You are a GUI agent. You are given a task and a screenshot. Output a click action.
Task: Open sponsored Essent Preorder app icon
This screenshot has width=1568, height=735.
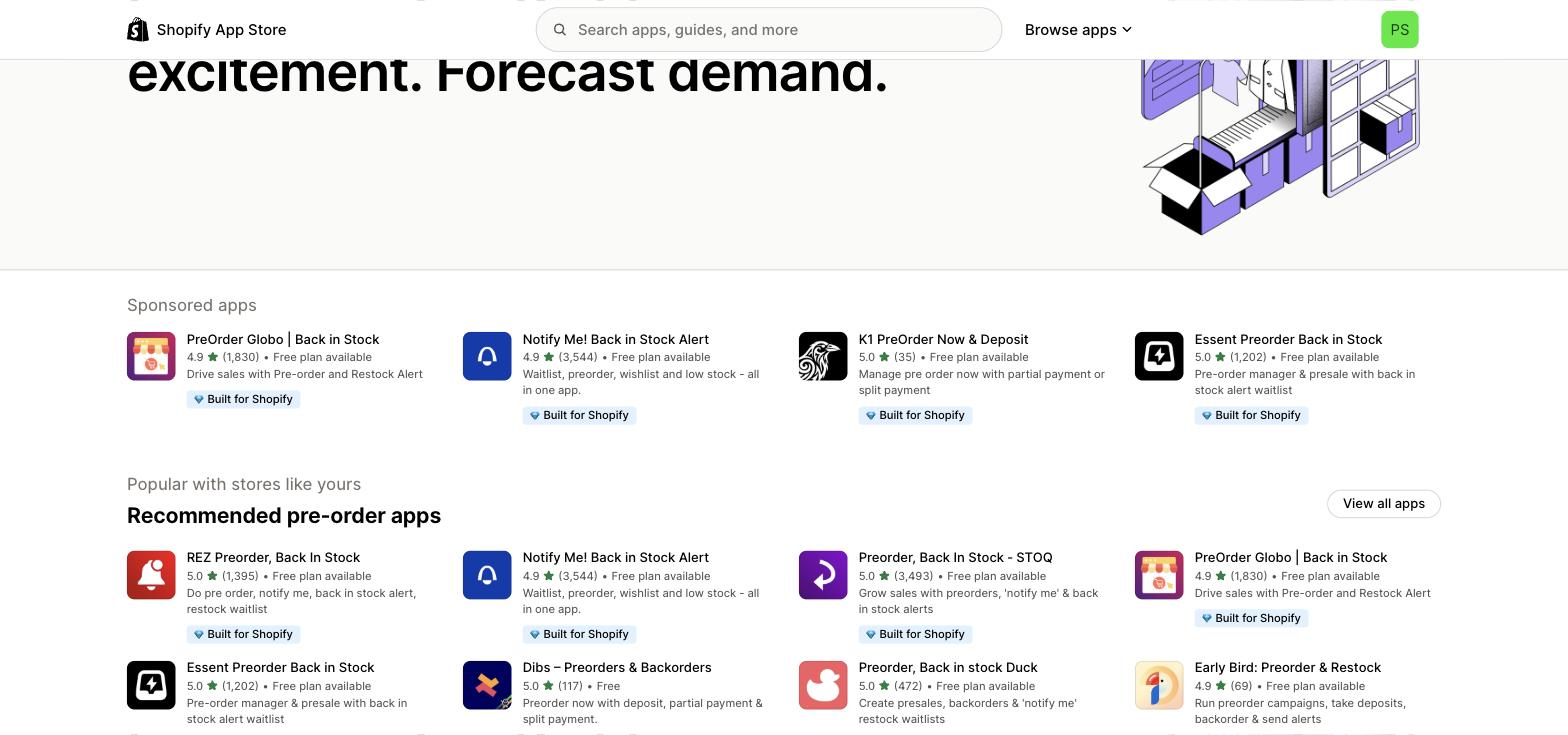(x=1159, y=356)
